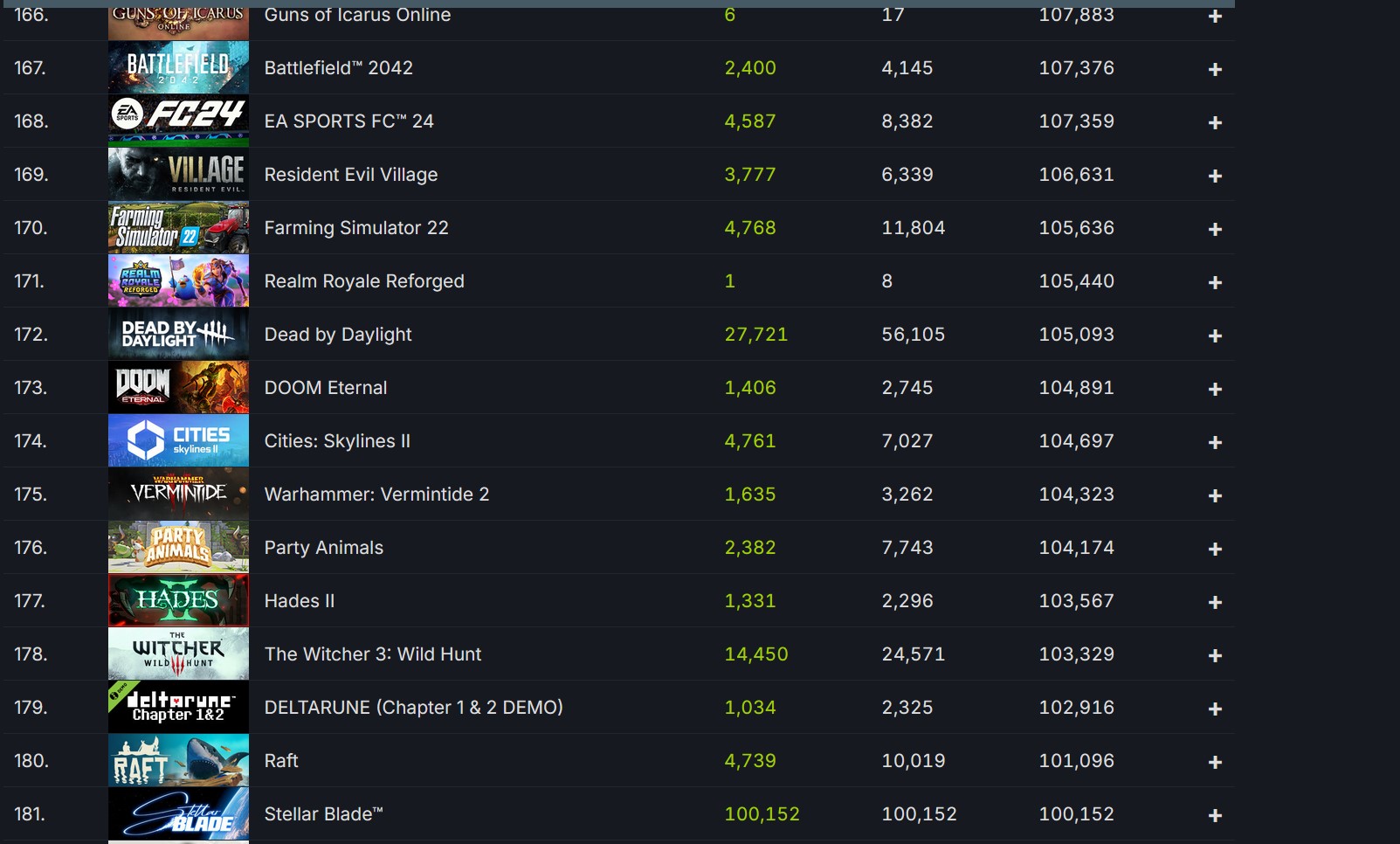The image size is (1400, 844).
Task: Add Warhammer: Vermintide 2 with plus icon
Action: click(x=1215, y=495)
